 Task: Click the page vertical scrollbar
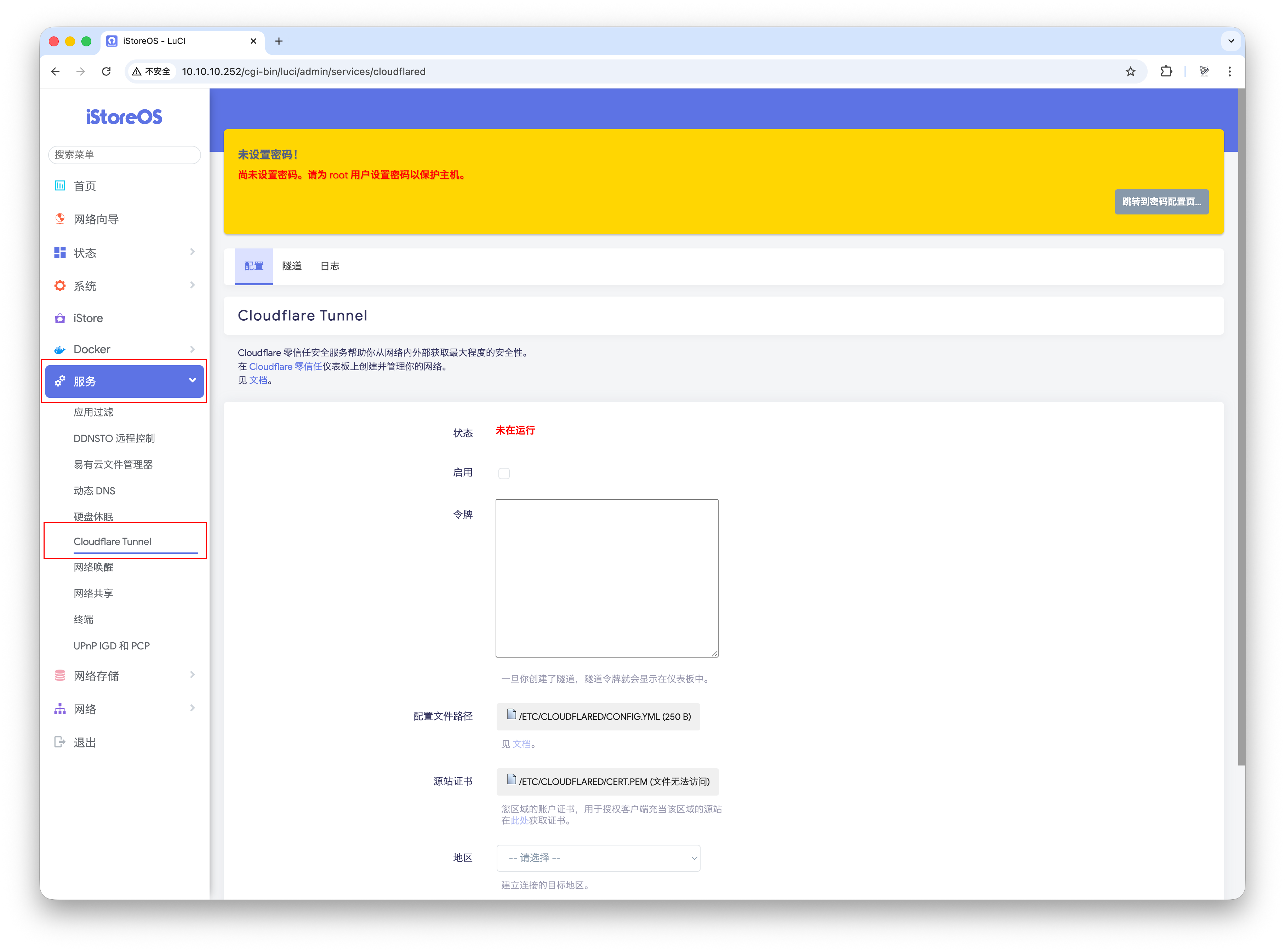pos(1241,426)
